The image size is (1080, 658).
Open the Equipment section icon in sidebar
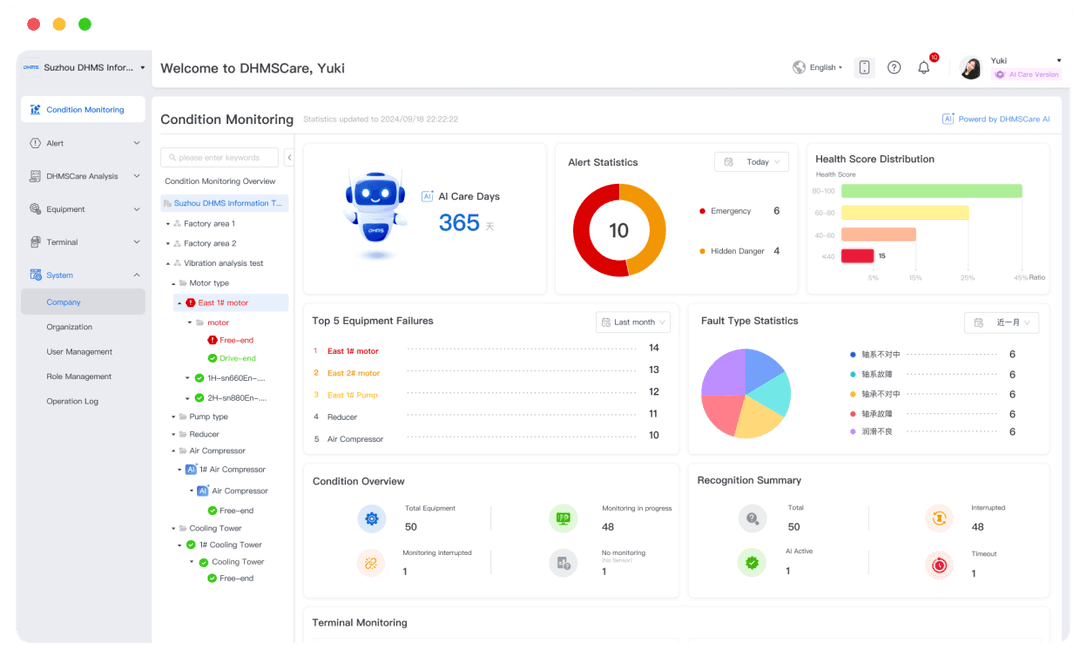tap(35, 208)
